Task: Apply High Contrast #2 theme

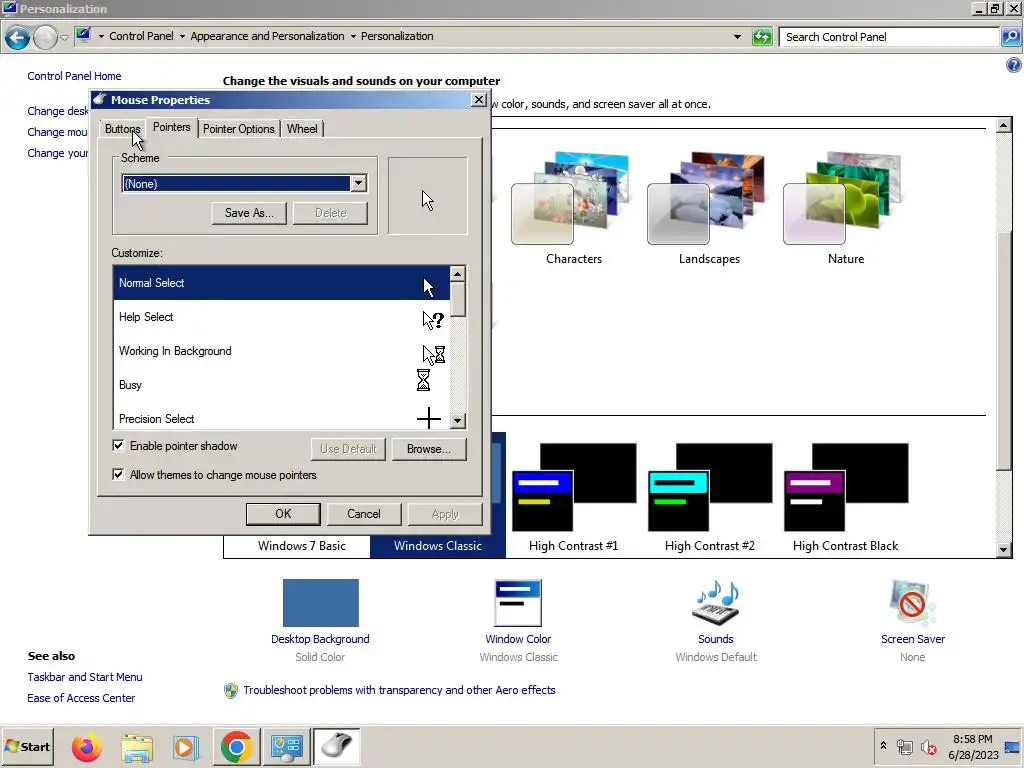Action: pyautogui.click(x=710, y=487)
